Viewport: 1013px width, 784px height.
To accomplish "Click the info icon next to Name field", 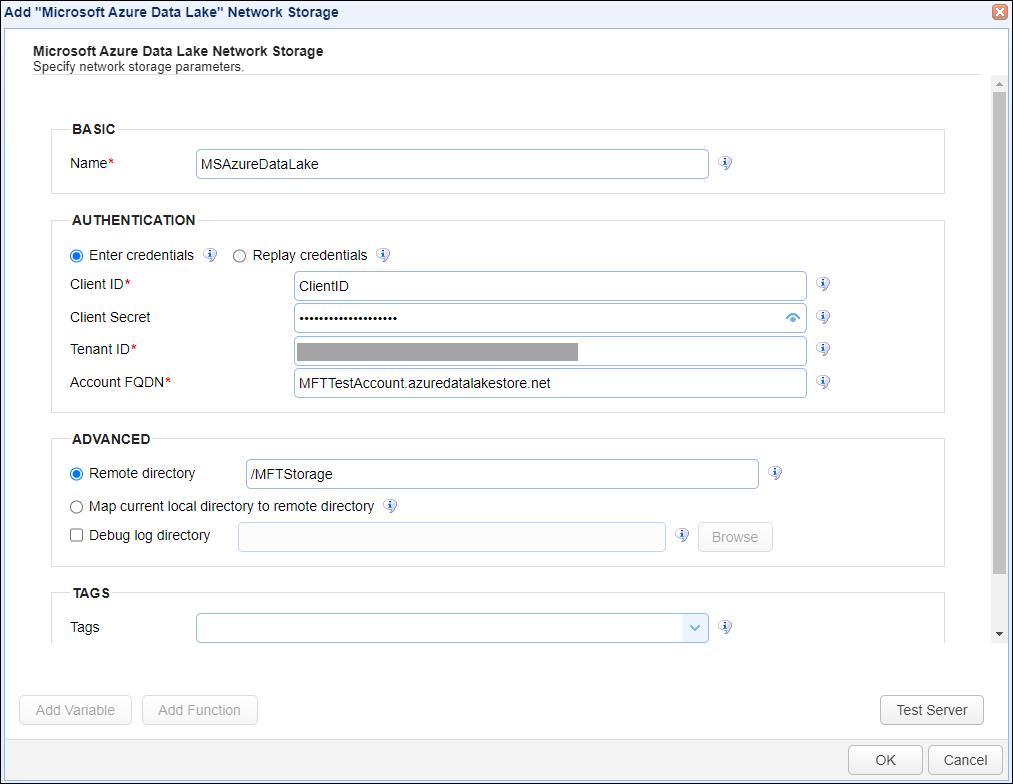I will 725,163.
